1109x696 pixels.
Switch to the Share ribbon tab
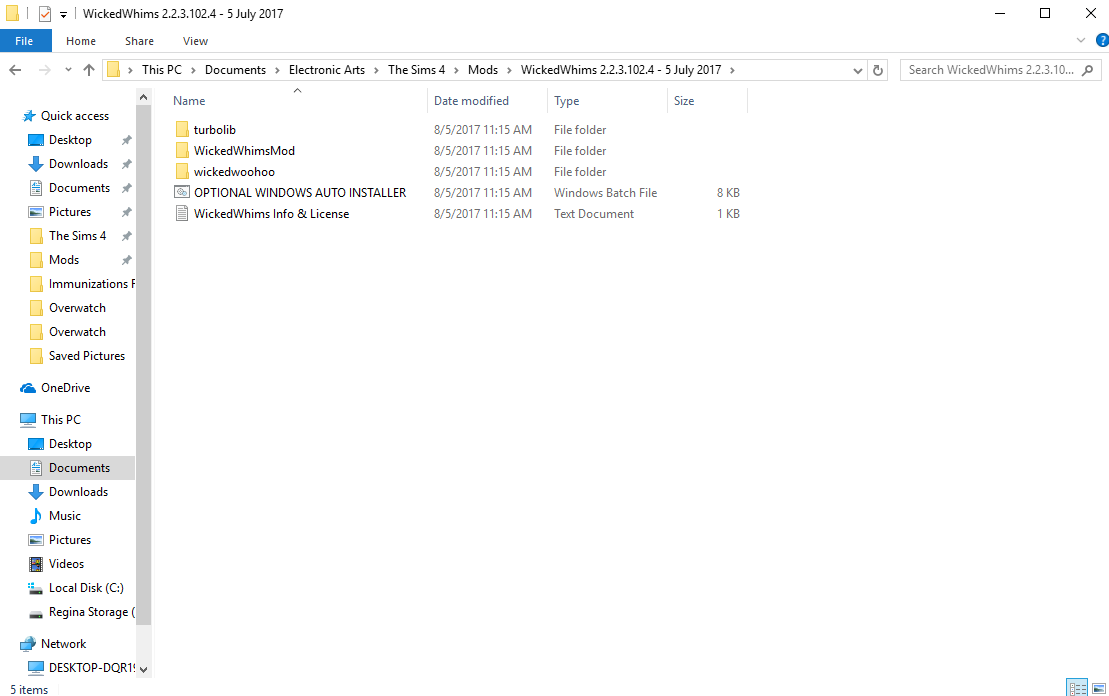click(139, 41)
